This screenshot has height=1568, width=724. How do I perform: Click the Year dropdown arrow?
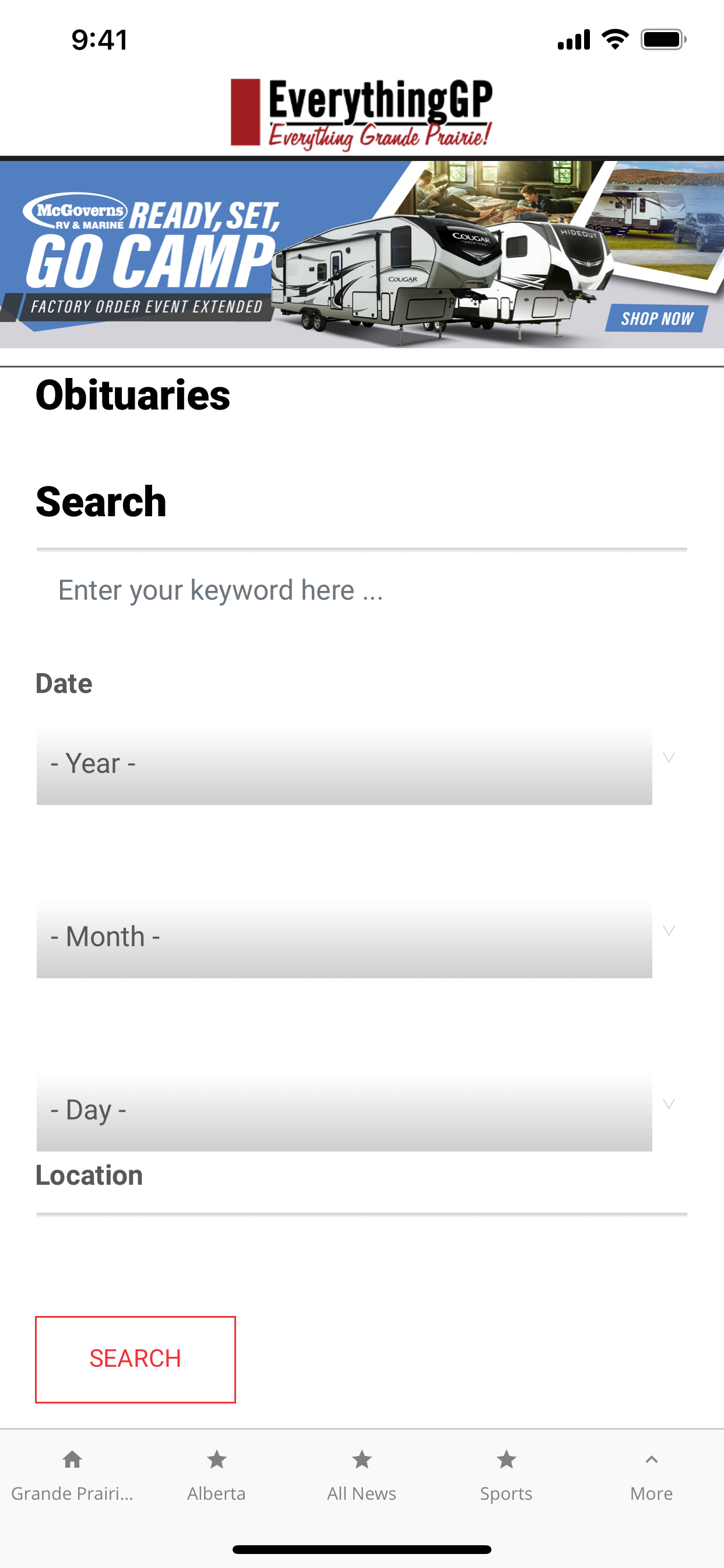click(669, 757)
